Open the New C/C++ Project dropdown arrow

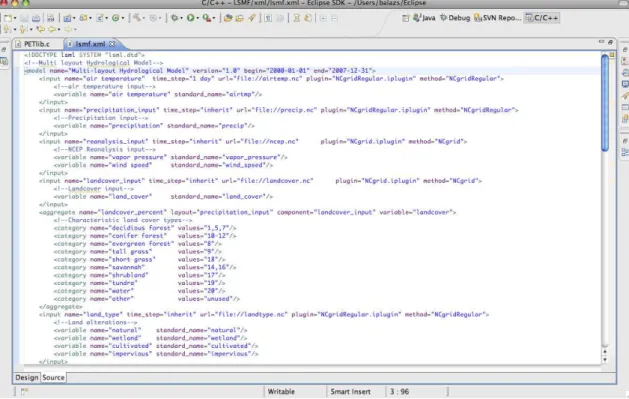click(74, 18)
